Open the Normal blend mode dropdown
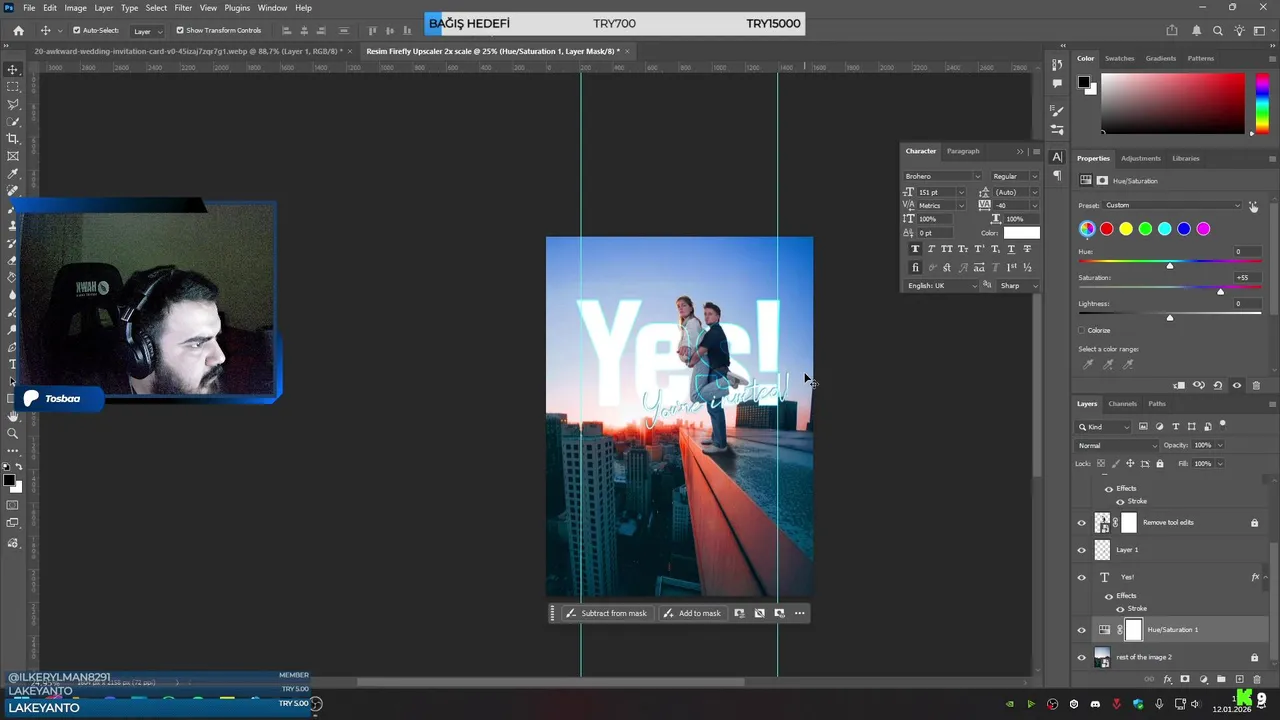The height and width of the screenshot is (720, 1280). tap(1116, 445)
